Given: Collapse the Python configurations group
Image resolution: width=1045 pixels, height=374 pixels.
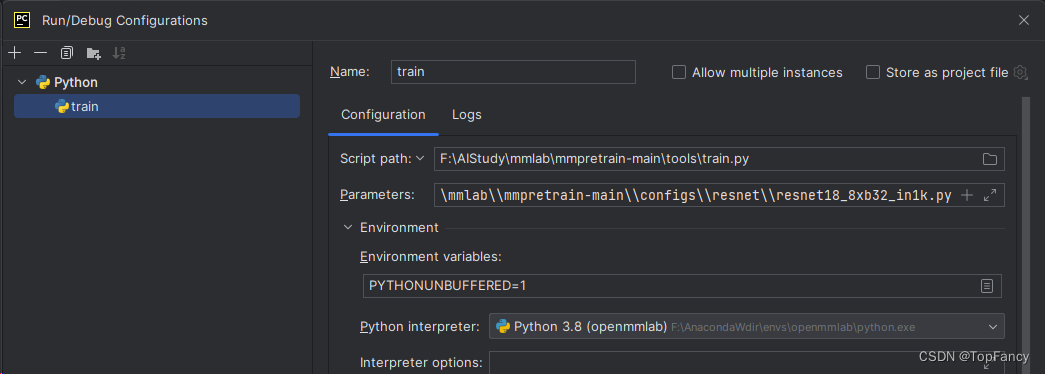Looking at the screenshot, I should click(22, 83).
